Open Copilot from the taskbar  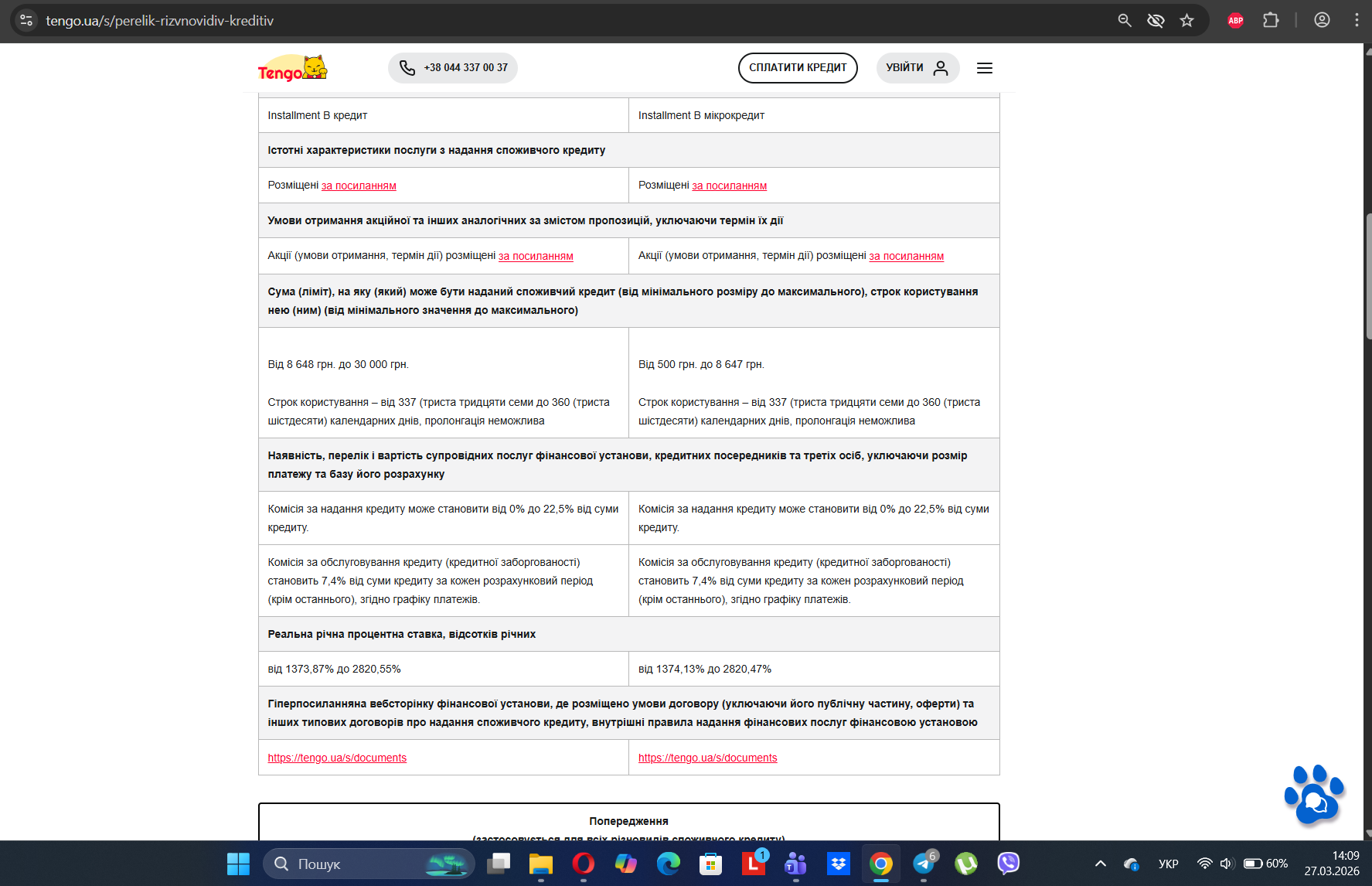click(x=626, y=864)
